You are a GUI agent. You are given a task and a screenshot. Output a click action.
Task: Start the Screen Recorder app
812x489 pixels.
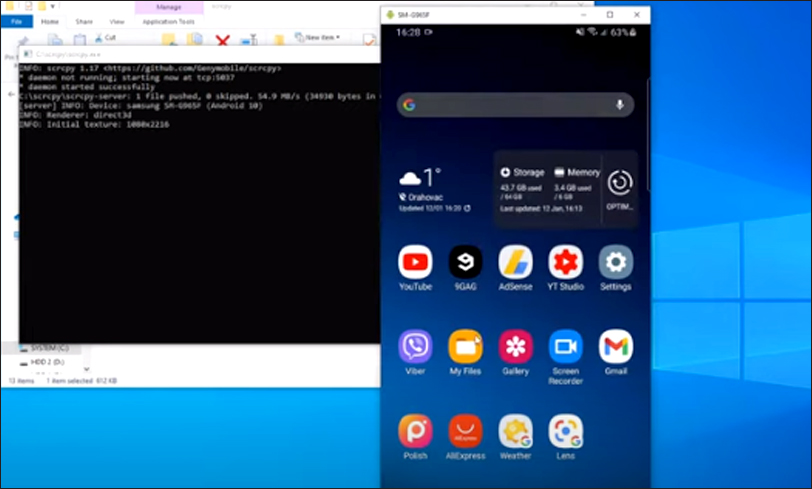pos(566,347)
